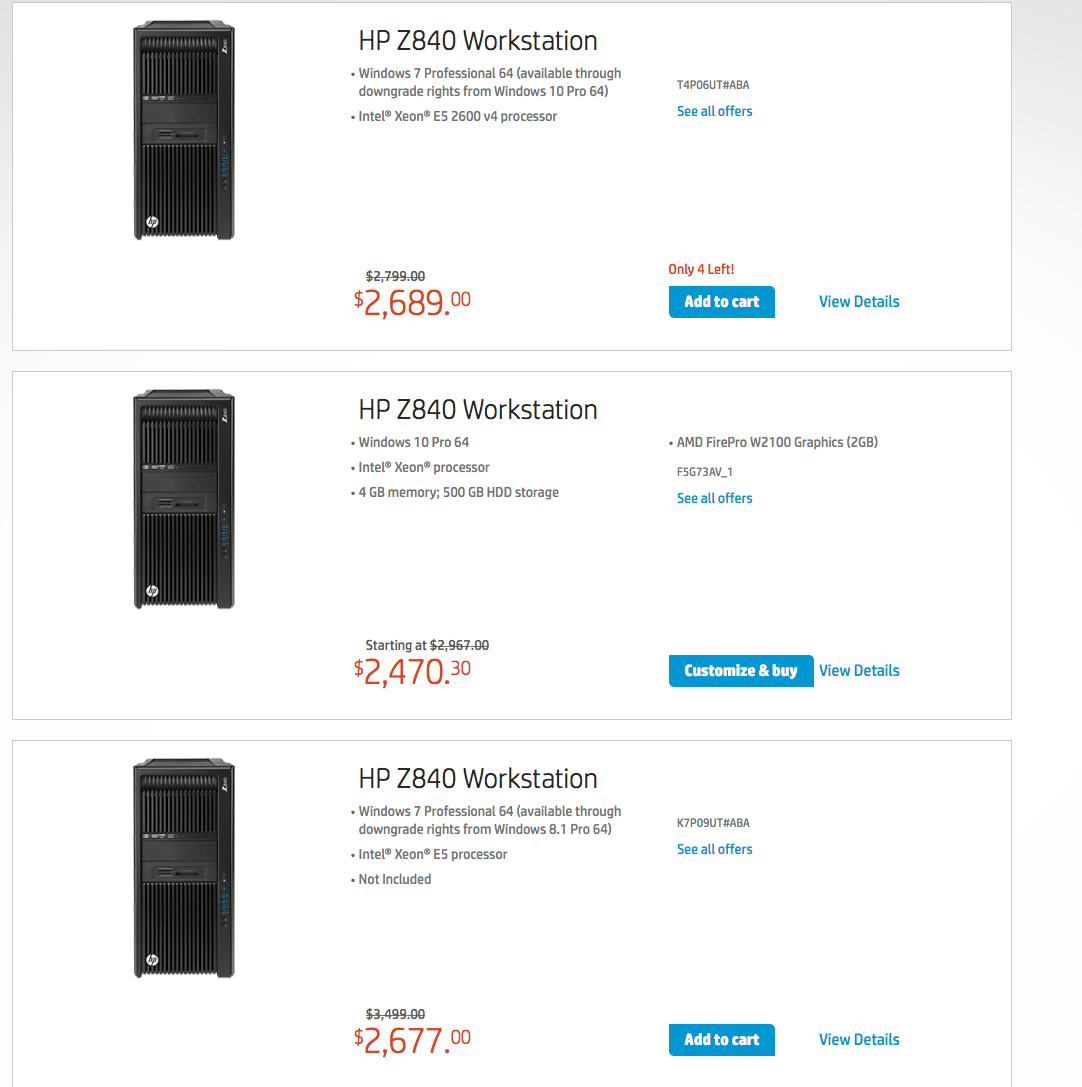The image size is (1082, 1087).
Task: Open the HP Z840 title for T4P06UT#ABA
Action: (x=478, y=41)
